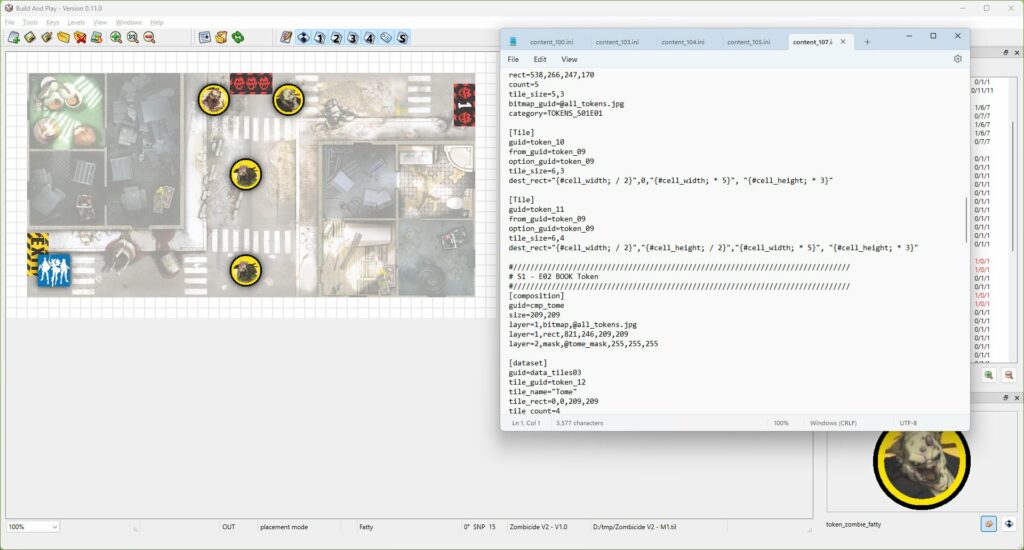
Task: Close the content_107 tab in Notepad
Action: [842, 42]
